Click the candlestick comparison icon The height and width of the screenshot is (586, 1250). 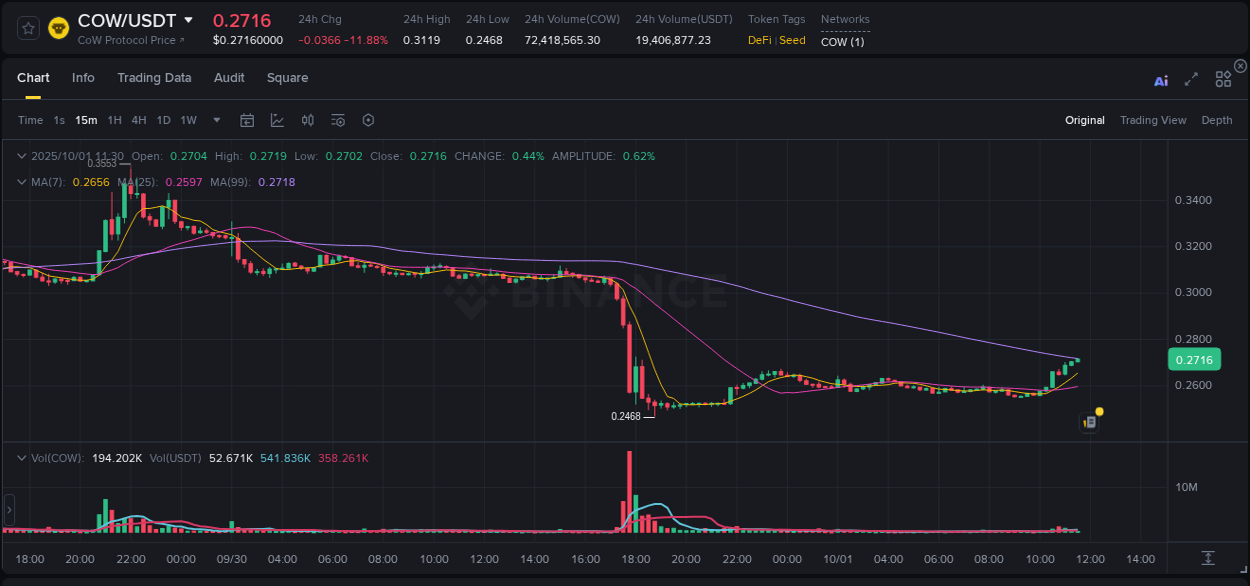coord(308,119)
